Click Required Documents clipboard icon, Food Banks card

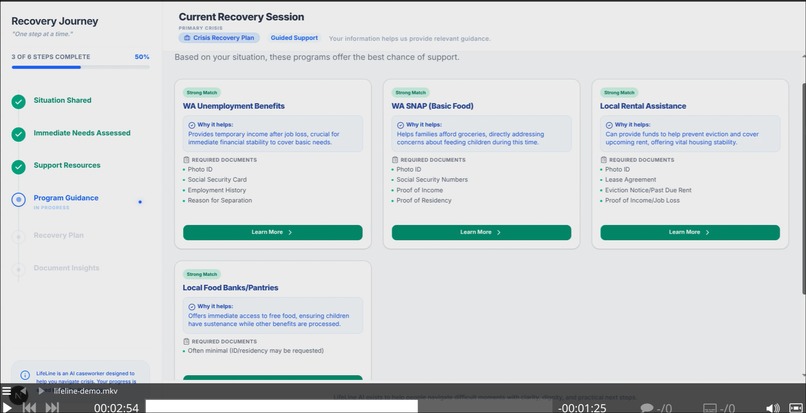[187, 342]
